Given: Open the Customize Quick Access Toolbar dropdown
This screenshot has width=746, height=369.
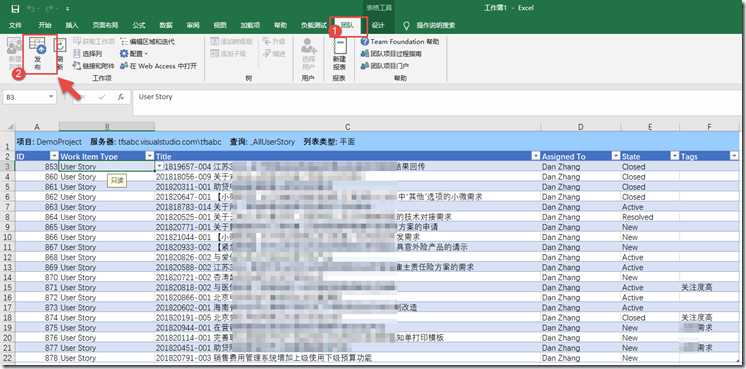Looking at the screenshot, I should 68,9.
